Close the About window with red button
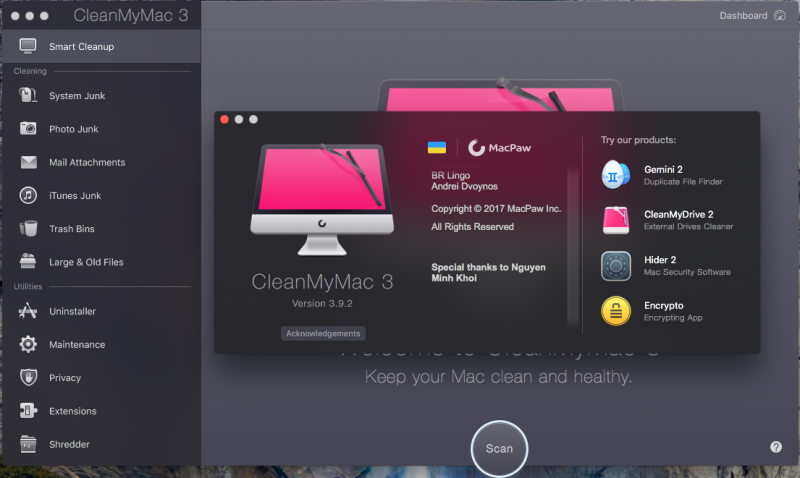This screenshot has width=800, height=478. coord(224,119)
